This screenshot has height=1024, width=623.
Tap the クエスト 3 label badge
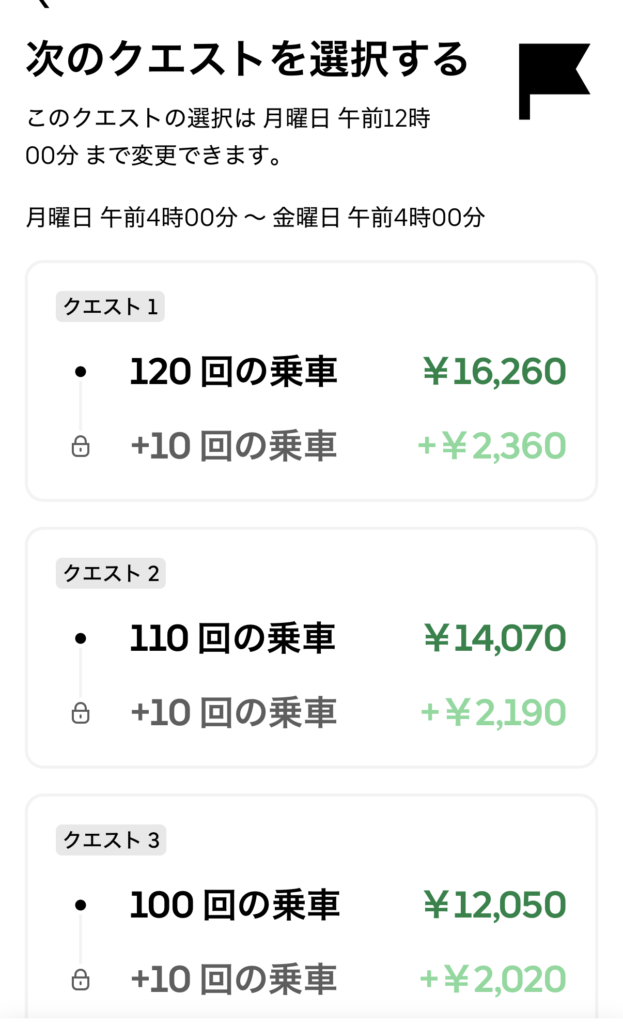[110, 840]
